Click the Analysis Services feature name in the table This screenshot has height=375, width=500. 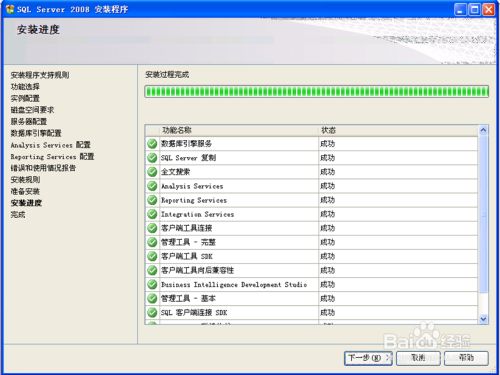tap(192, 186)
